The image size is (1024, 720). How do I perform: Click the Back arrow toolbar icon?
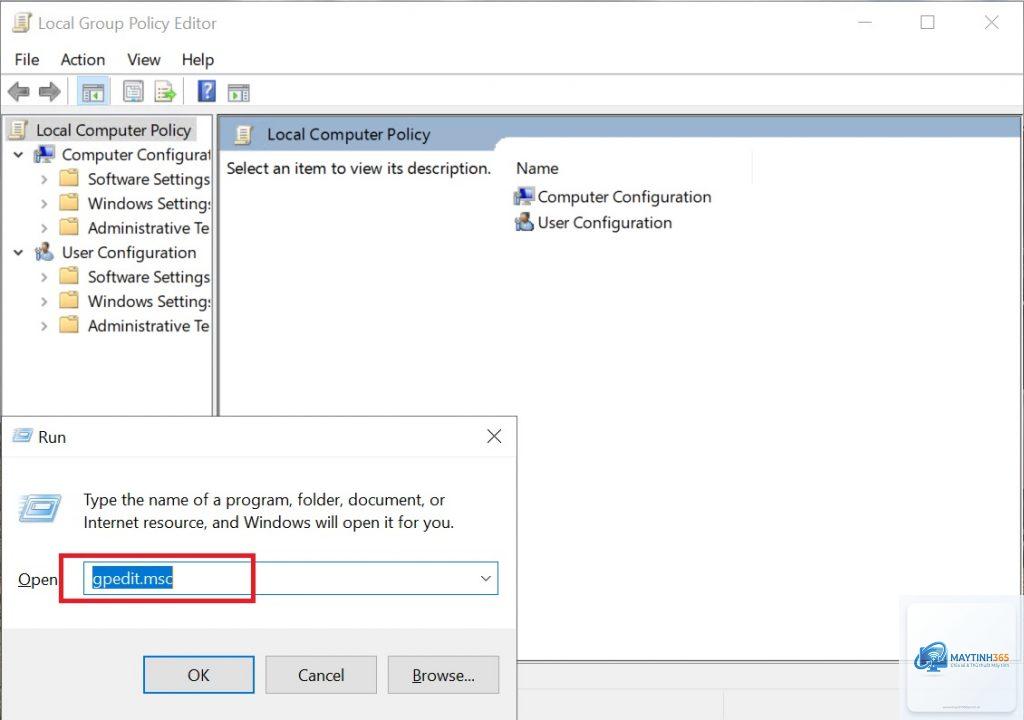pos(18,92)
